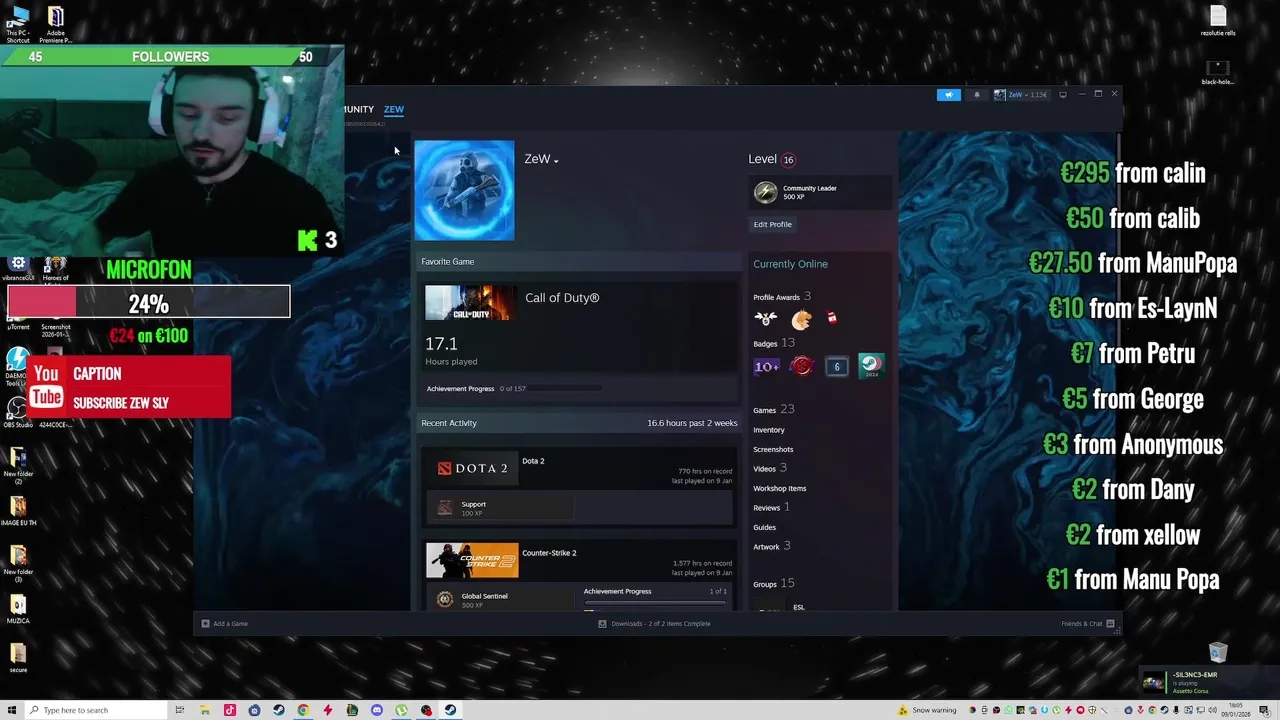Open uTorrent from the taskbar
Viewport: 1280px width, 720px height.
[x=401, y=710]
